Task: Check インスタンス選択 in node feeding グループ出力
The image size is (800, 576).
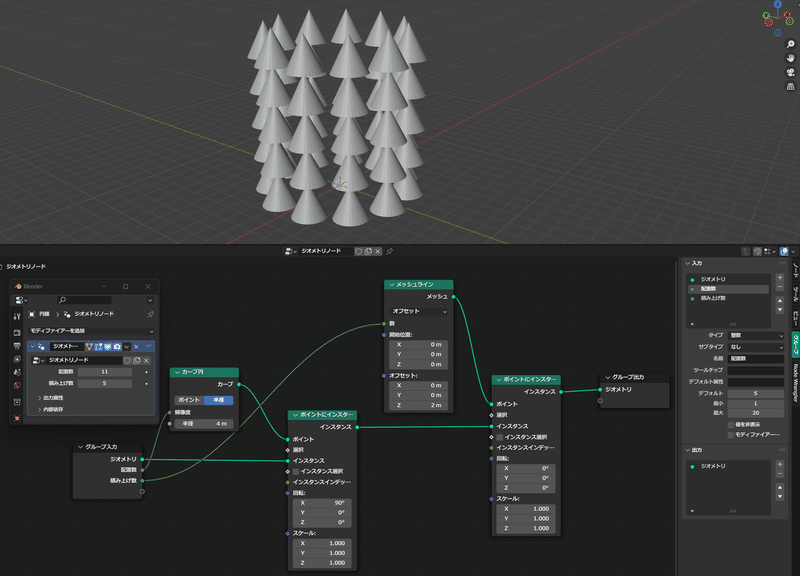Action: coord(499,437)
